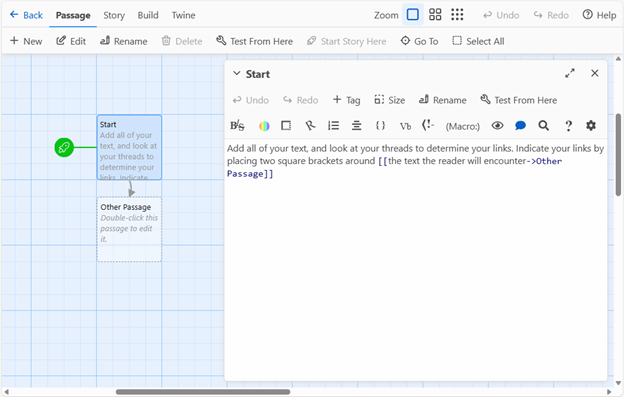Image resolution: width=624 pixels, height=397 pixels.
Task: Click the vertical scrollbar thumb
Action: pos(618,155)
